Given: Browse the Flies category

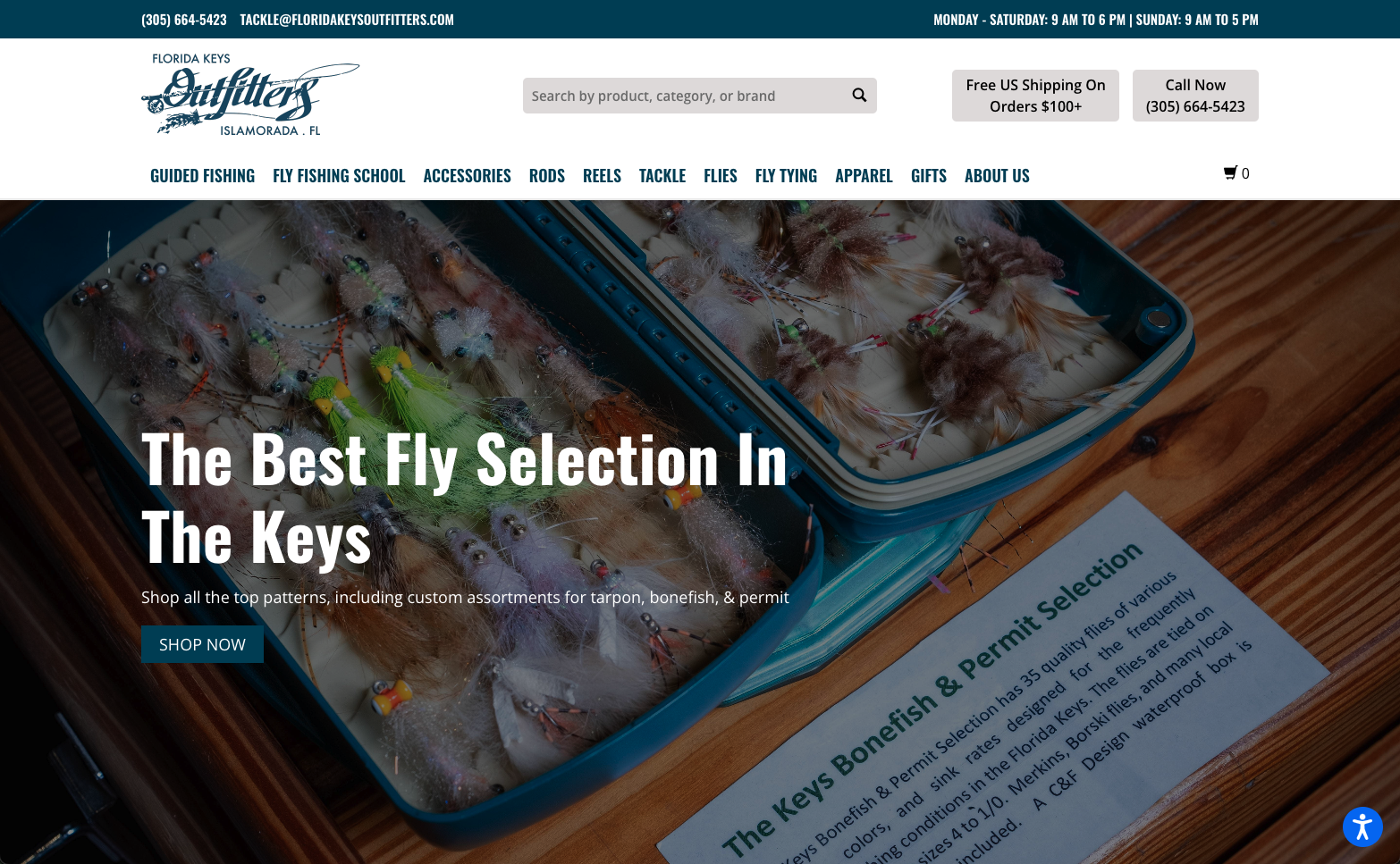Looking at the screenshot, I should [720, 176].
